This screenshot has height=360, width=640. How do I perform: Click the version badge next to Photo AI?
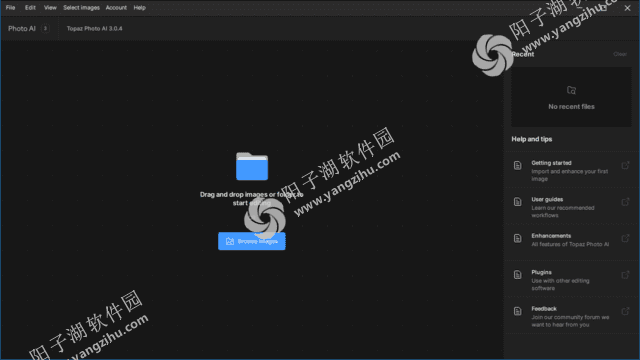(45, 28)
